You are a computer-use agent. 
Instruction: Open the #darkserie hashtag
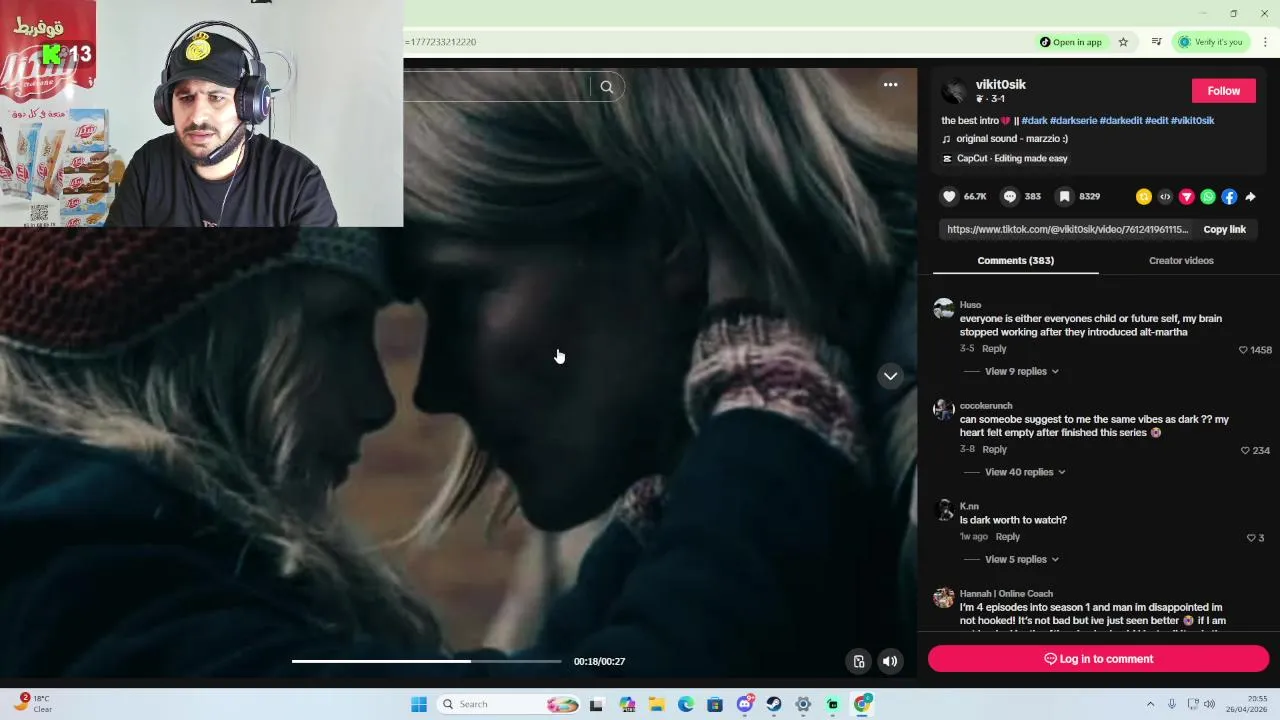tap(1073, 121)
